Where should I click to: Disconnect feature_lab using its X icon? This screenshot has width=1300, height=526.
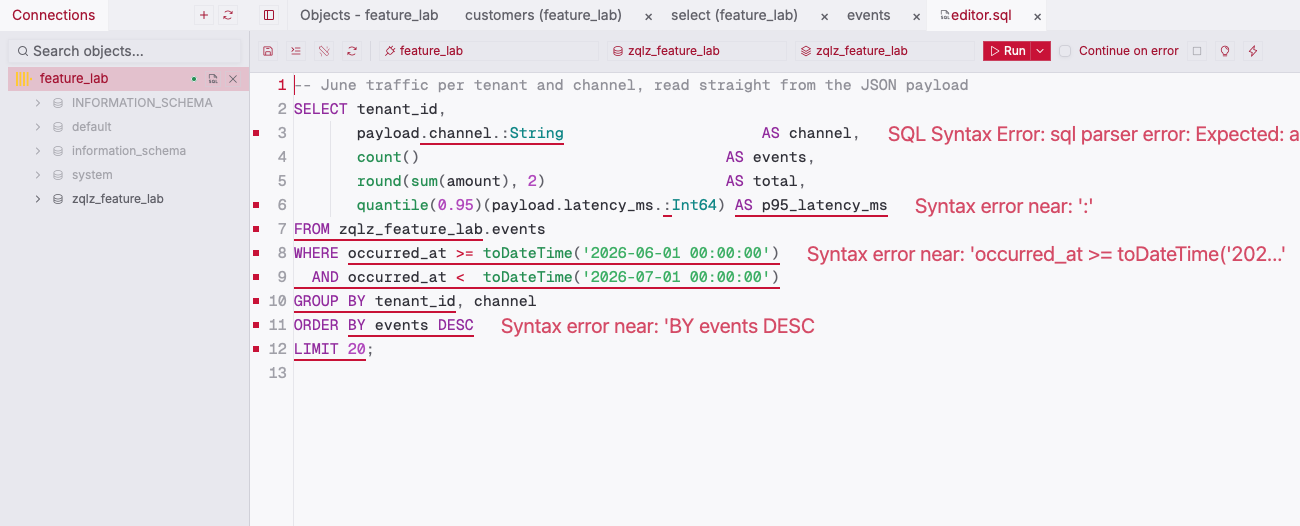click(x=233, y=79)
